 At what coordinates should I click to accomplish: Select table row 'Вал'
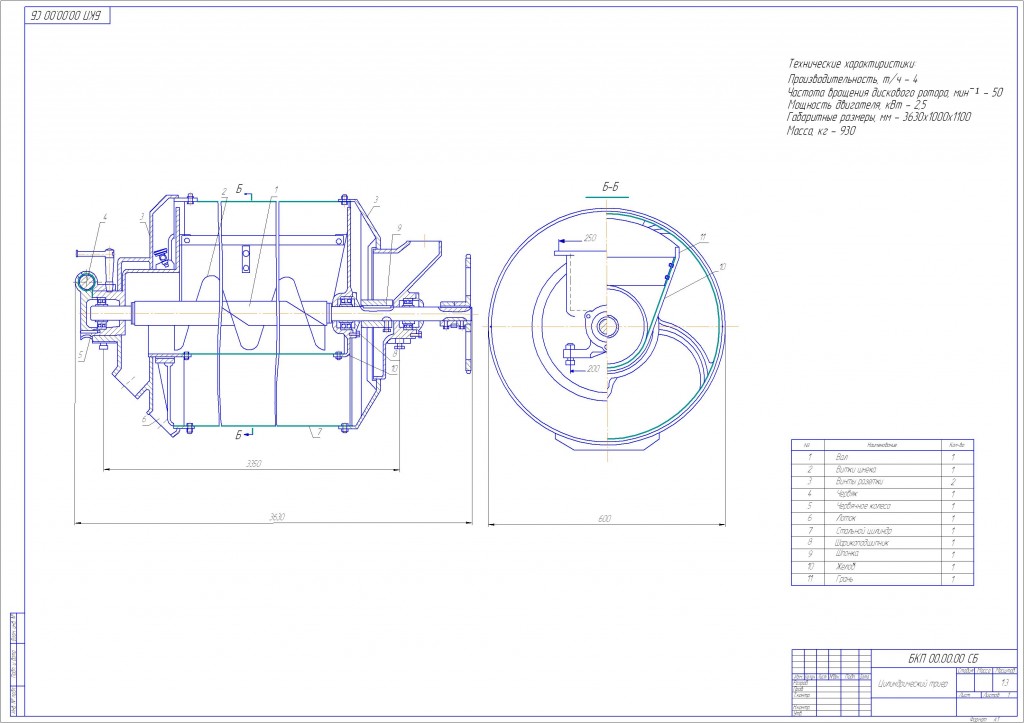click(x=882, y=457)
